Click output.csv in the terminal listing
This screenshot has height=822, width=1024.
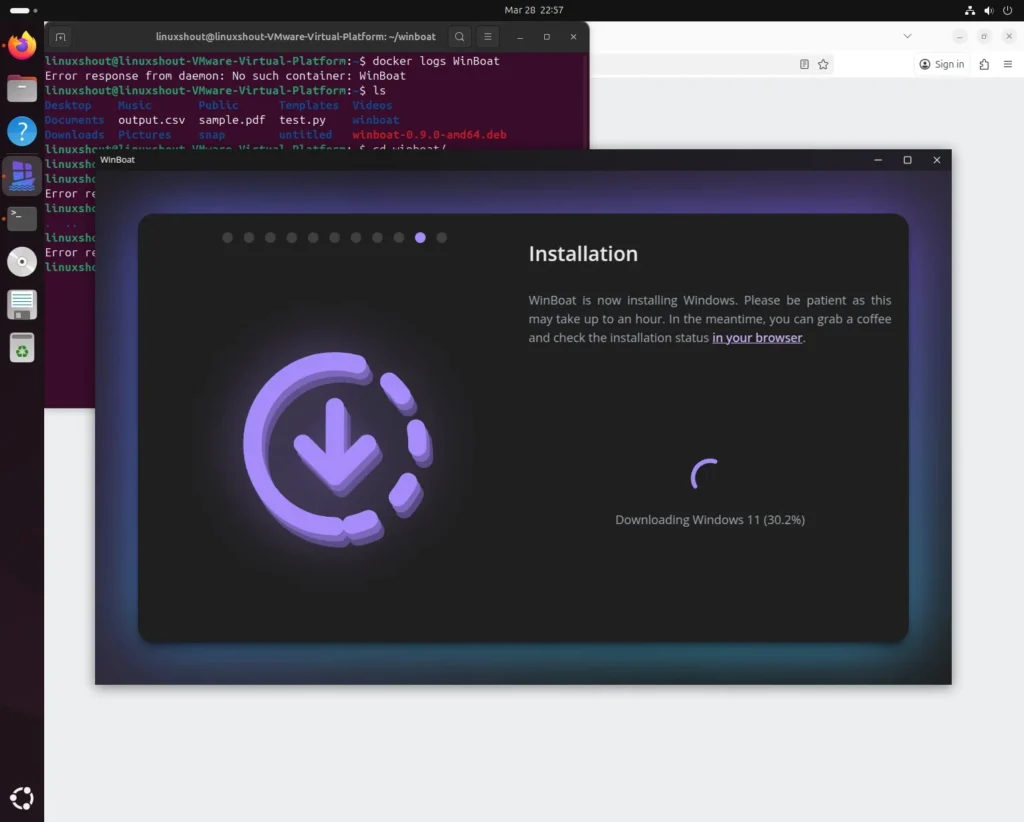point(152,120)
